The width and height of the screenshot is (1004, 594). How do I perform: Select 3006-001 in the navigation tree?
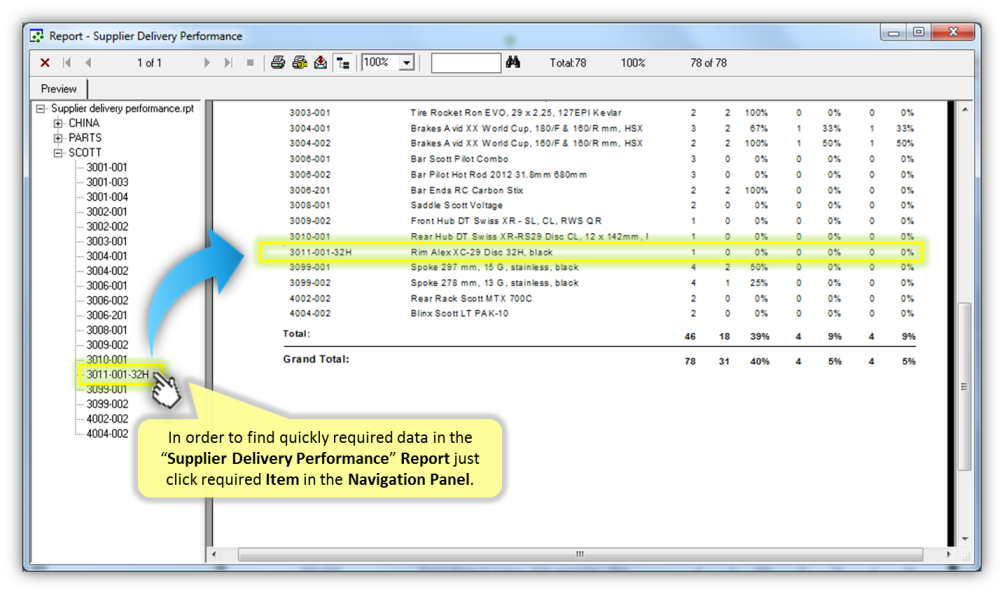107,285
